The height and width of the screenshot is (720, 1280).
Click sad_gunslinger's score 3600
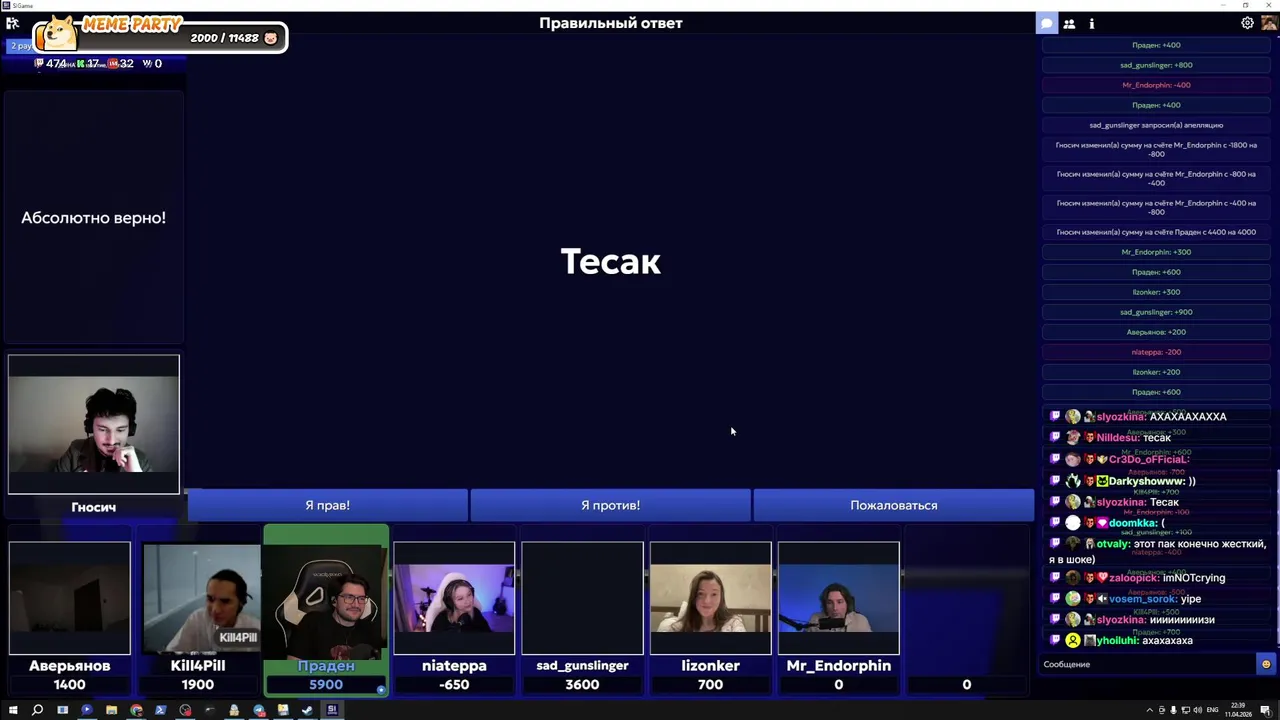(x=582, y=684)
